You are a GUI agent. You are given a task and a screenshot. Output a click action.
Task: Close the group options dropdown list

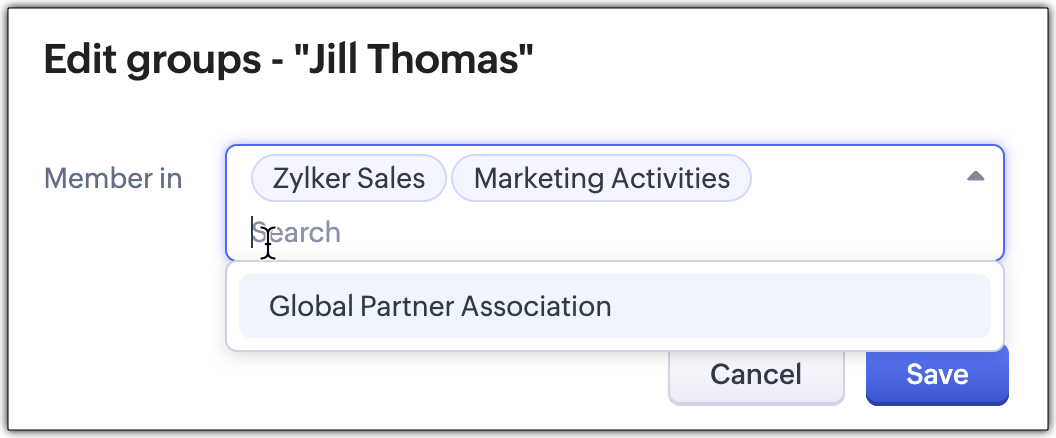click(x=976, y=176)
